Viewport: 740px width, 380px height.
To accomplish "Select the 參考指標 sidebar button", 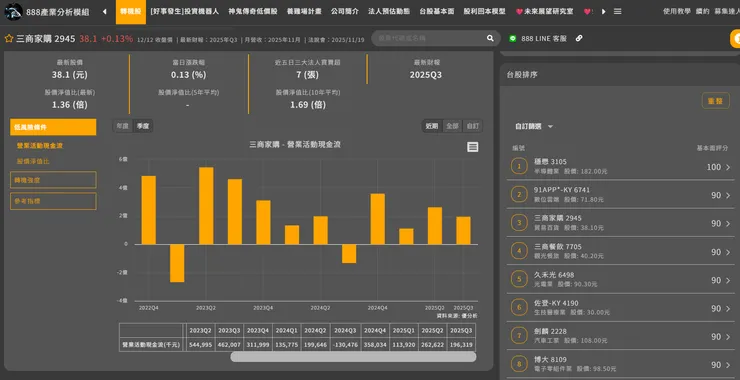I will tap(53, 201).
